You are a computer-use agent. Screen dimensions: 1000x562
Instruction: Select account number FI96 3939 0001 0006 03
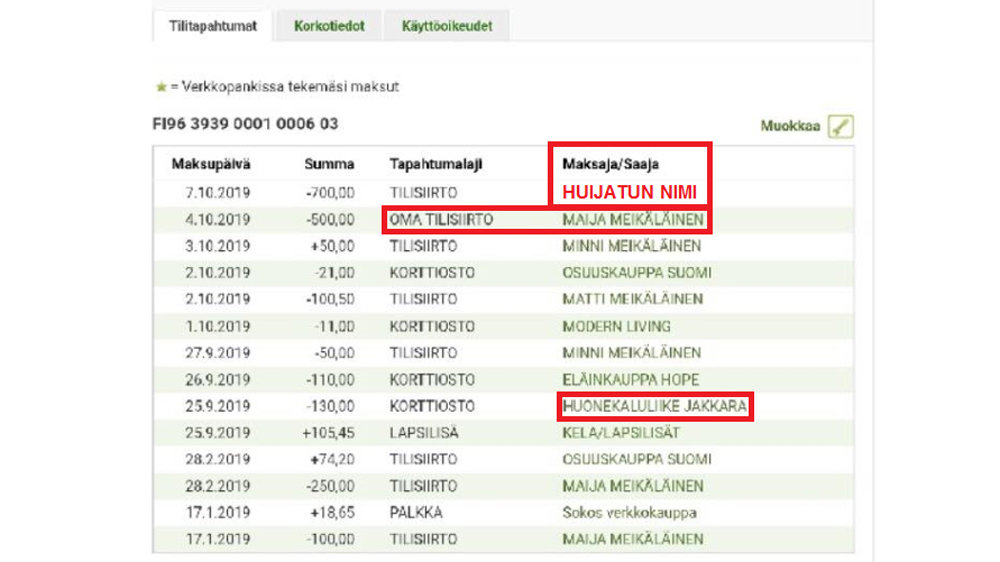click(245, 124)
